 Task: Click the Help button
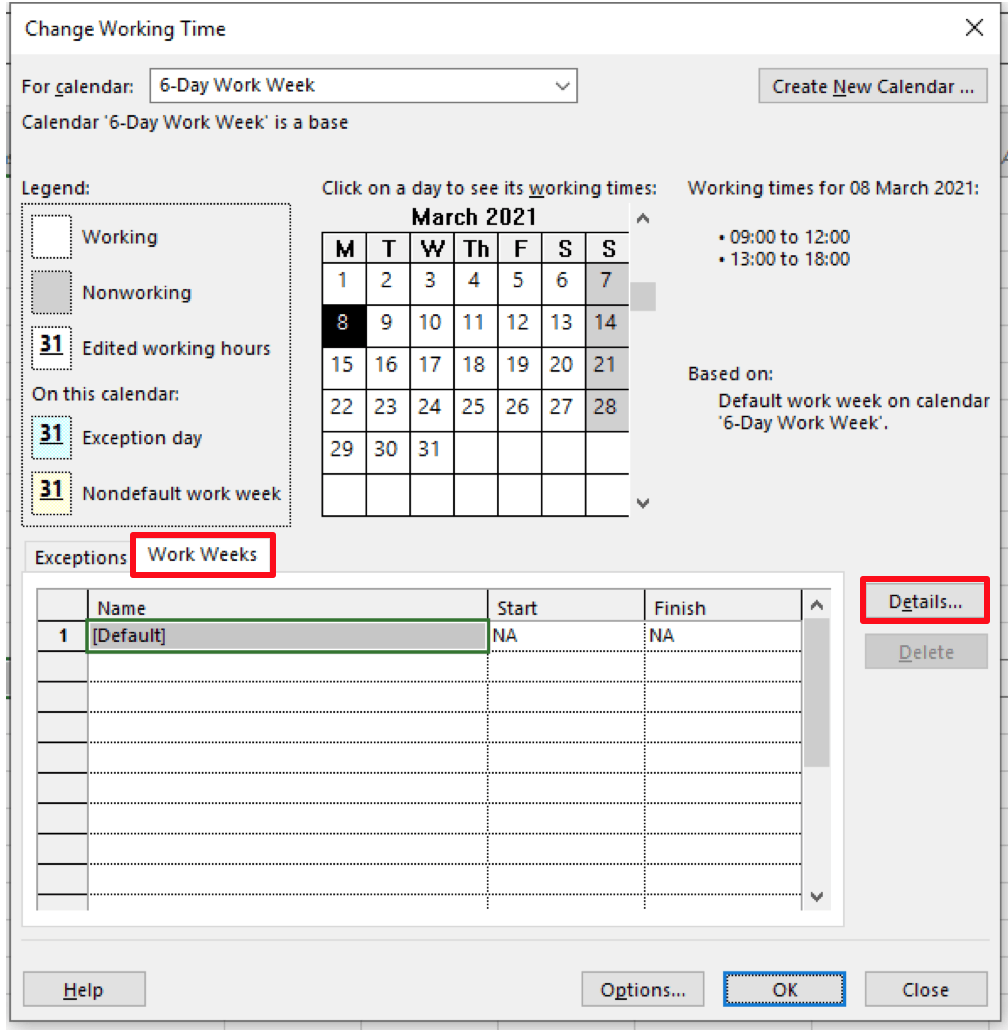click(83, 989)
